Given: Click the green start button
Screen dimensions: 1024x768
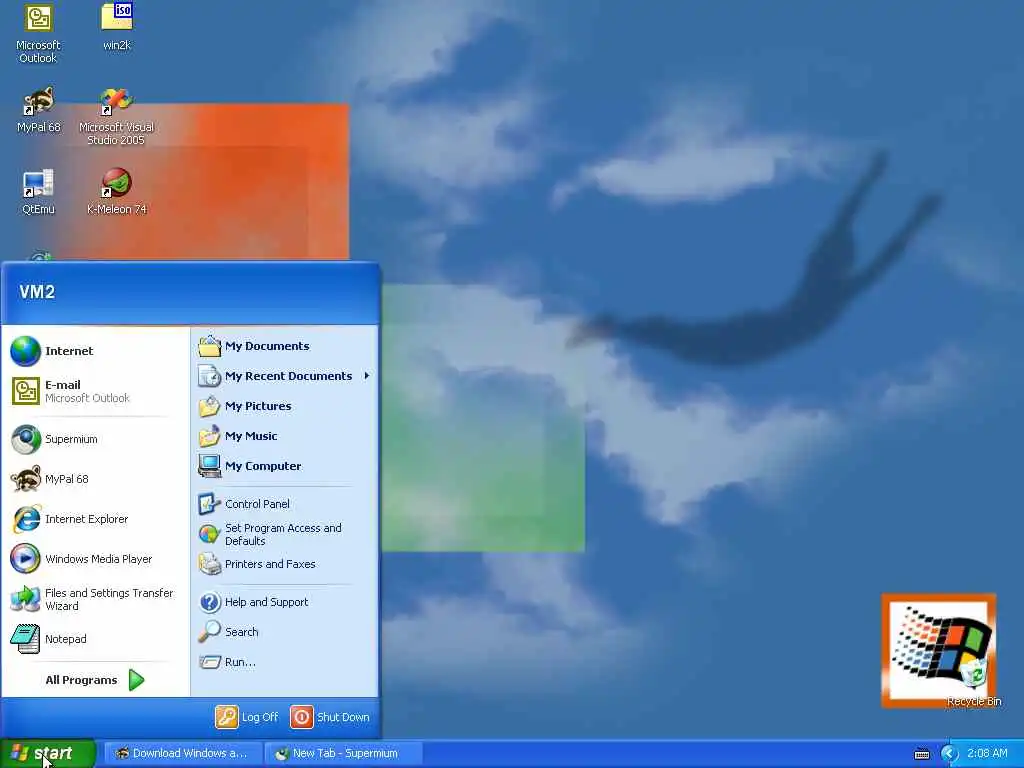Looking at the screenshot, I should click(x=48, y=754).
